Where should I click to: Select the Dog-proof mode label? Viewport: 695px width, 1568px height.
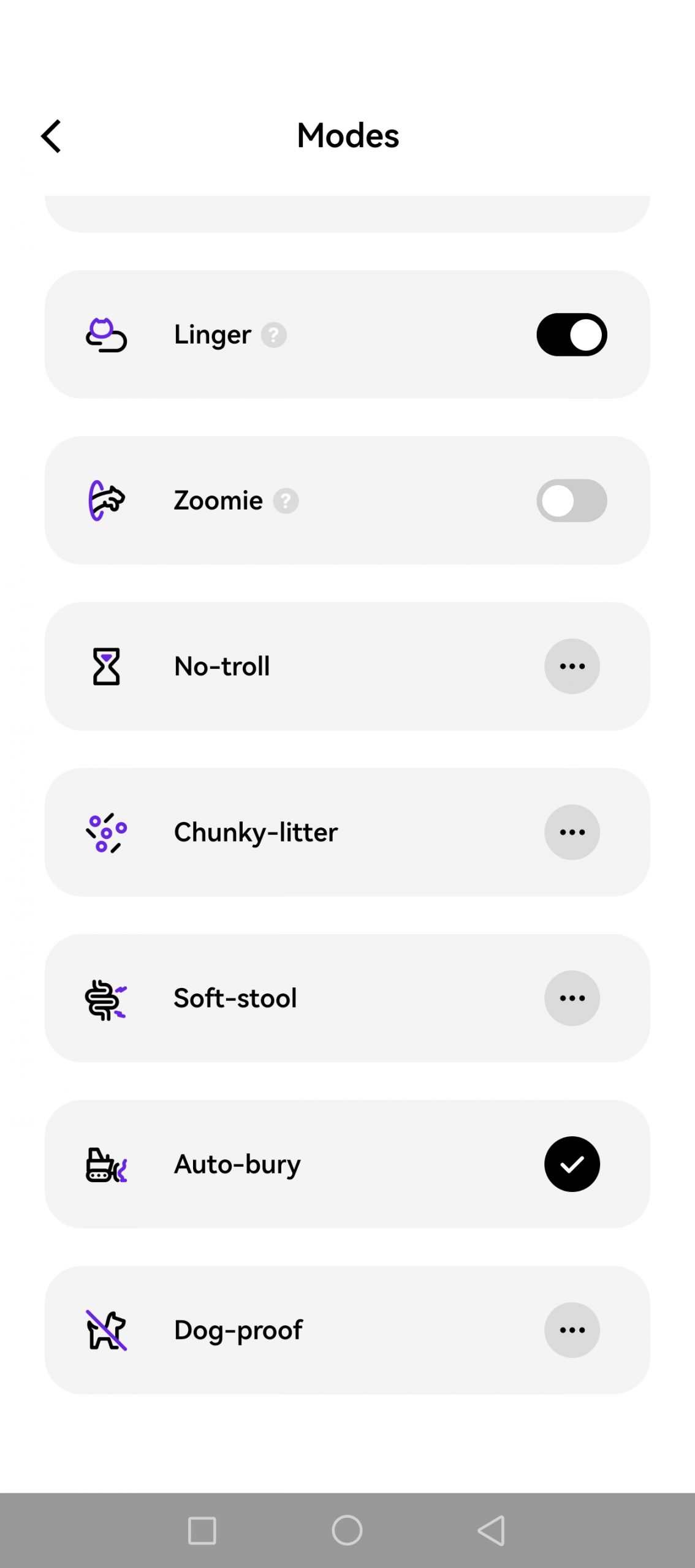pyautogui.click(x=238, y=1330)
